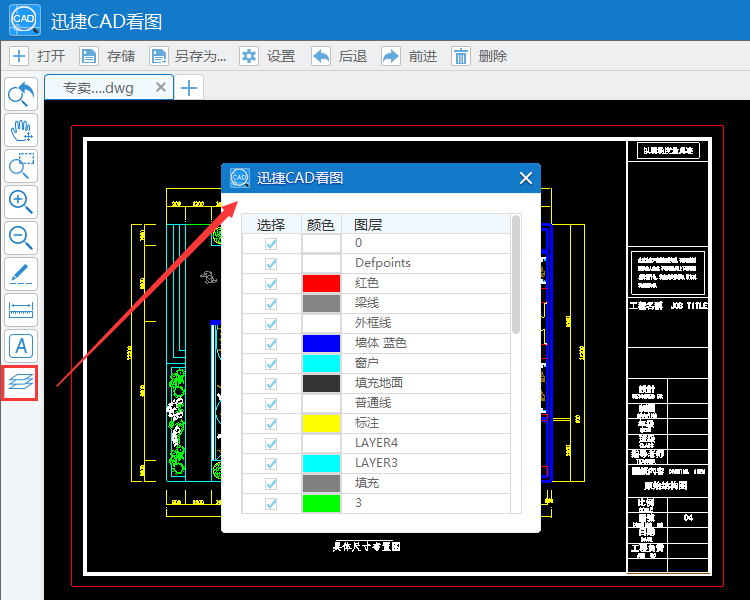Click the 选择 column header
The width and height of the screenshot is (750, 600).
271,224
